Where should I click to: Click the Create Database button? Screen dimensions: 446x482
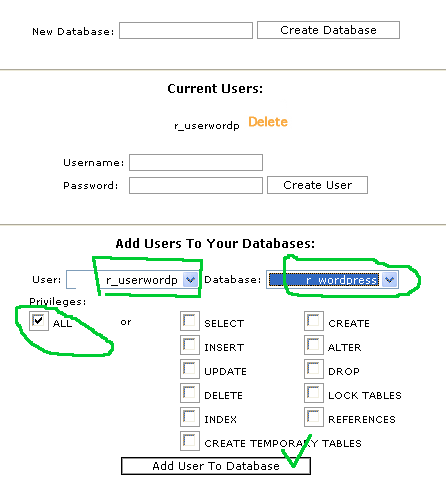pyautogui.click(x=328, y=30)
